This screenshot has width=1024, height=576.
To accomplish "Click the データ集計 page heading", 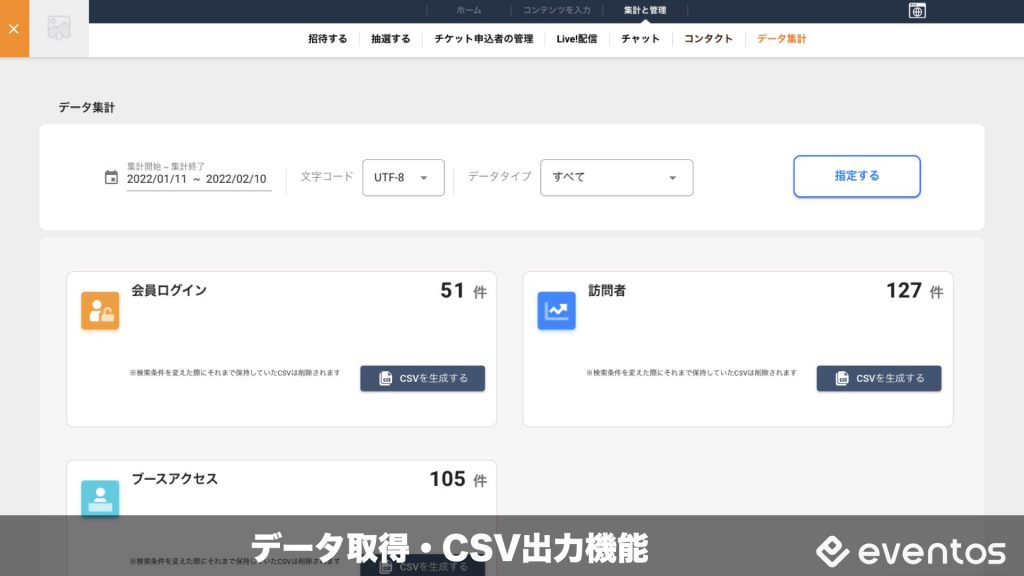I will pos(86,108).
